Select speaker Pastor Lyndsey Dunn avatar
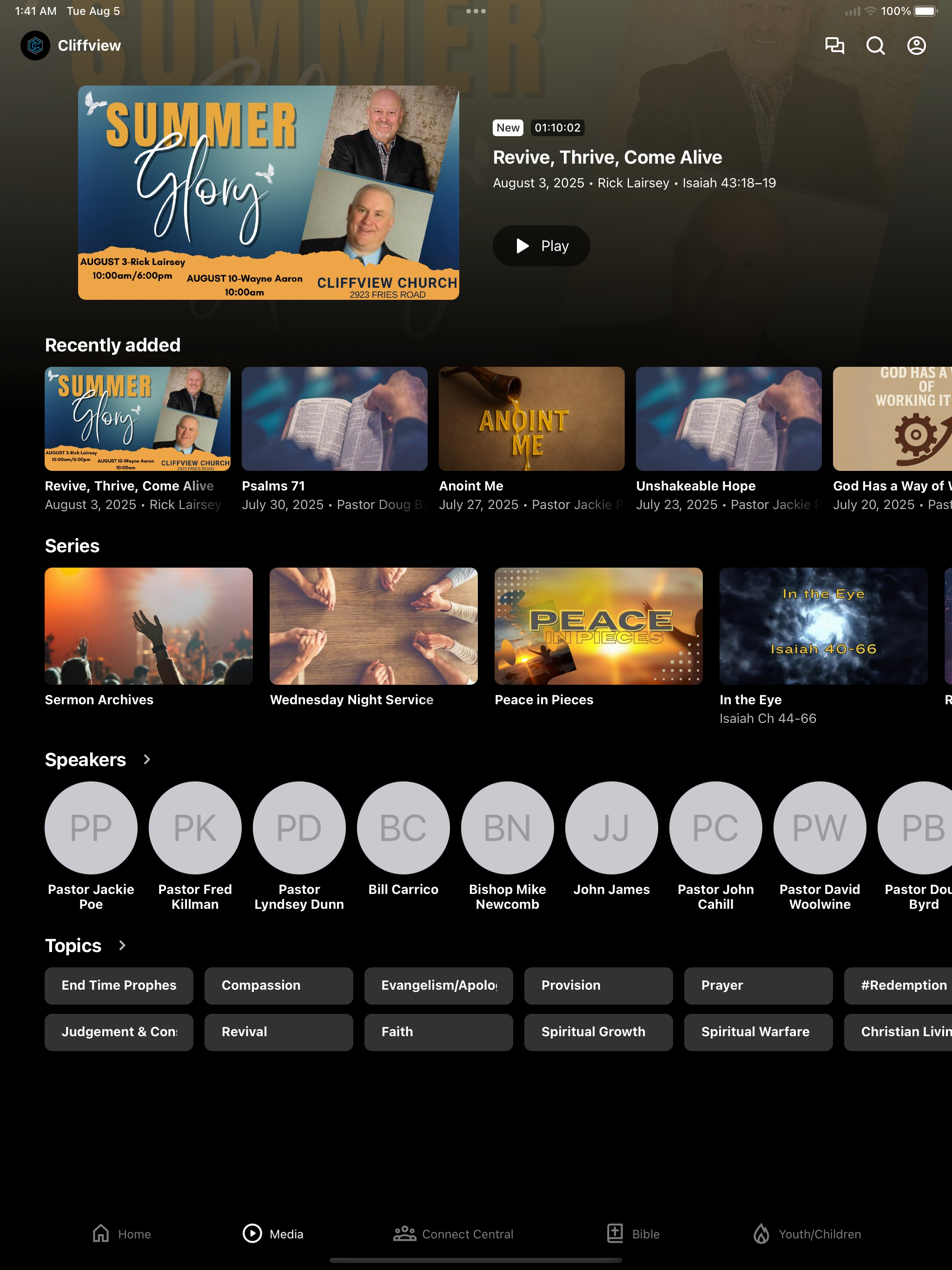The width and height of the screenshot is (952, 1270). [x=299, y=828]
